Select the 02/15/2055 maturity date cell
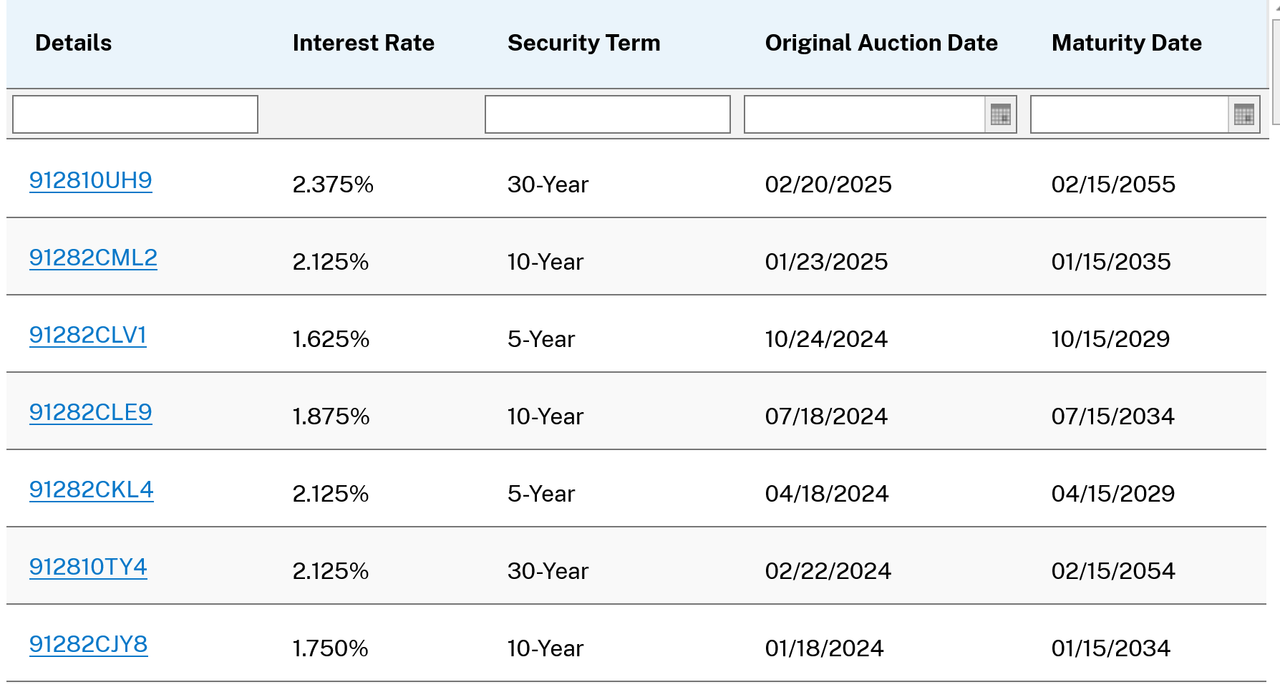Viewport: 1280px width, 684px height. coord(1113,185)
